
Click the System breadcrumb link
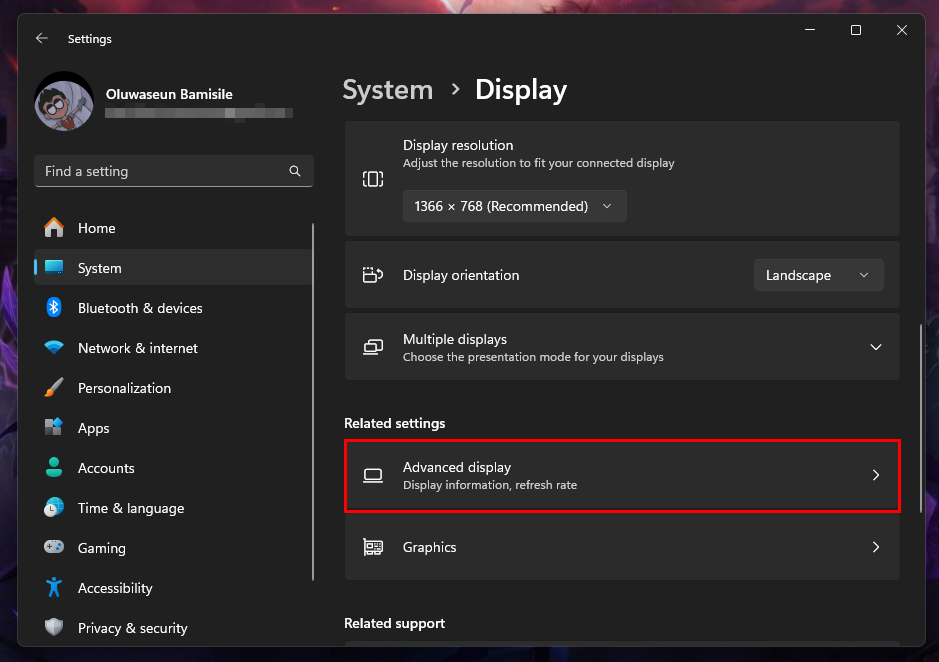pyautogui.click(x=387, y=90)
